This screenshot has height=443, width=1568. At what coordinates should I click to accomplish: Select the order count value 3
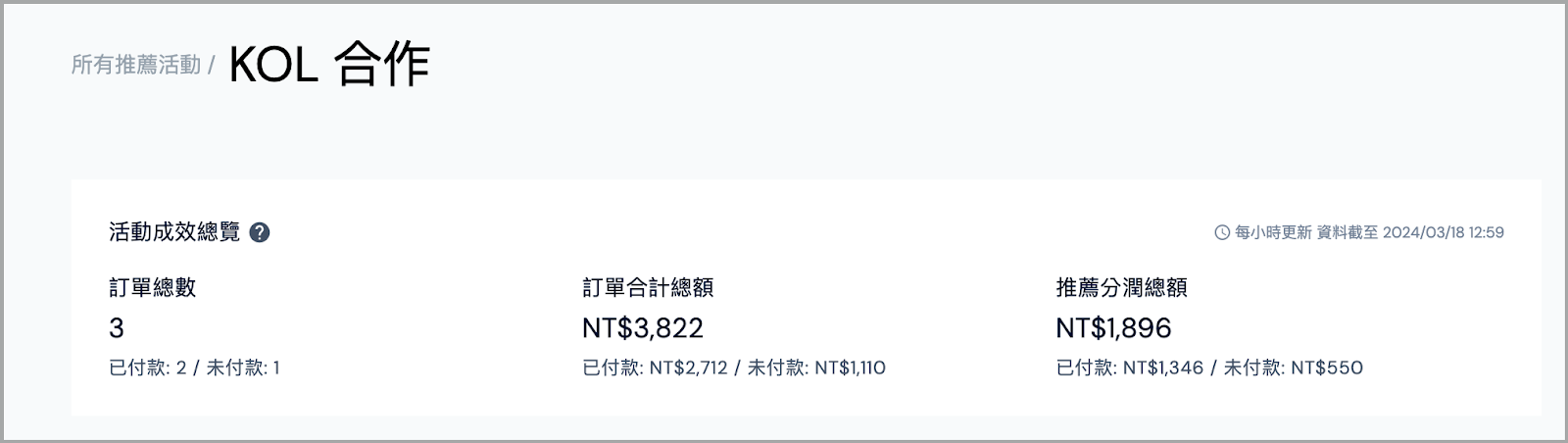pos(117,327)
